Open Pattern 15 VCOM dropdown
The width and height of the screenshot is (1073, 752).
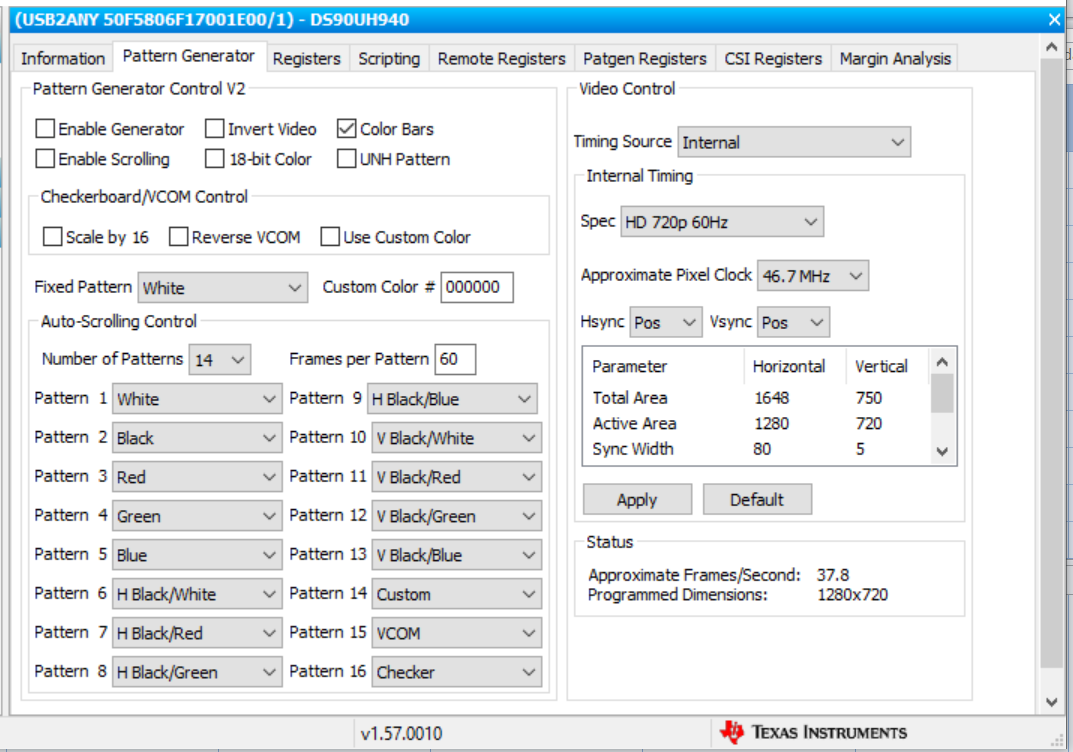pyautogui.click(x=456, y=633)
